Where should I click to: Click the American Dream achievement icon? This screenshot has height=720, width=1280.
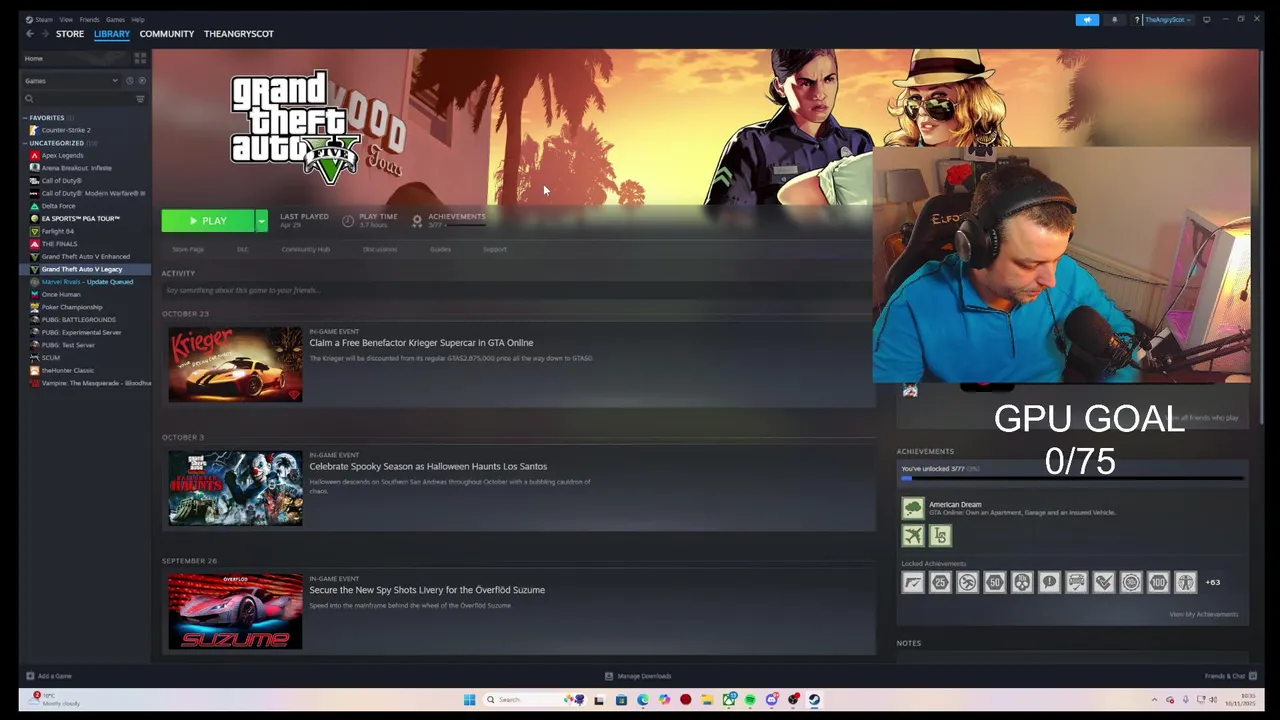[913, 508]
